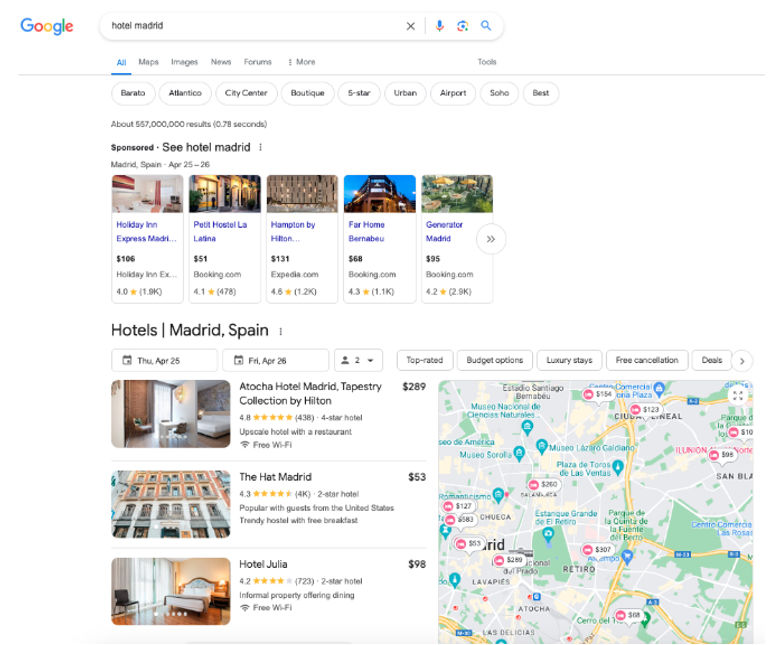Screen dimensions: 780x645
Task: Click the Plaza de Toros map marker
Action: click(618, 466)
